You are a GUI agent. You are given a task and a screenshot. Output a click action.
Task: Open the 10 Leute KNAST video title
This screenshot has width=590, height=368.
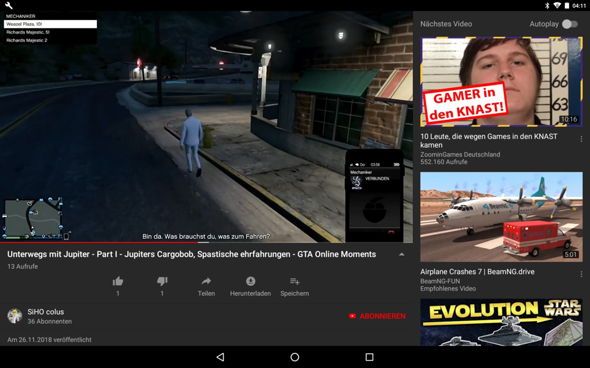[x=489, y=141]
